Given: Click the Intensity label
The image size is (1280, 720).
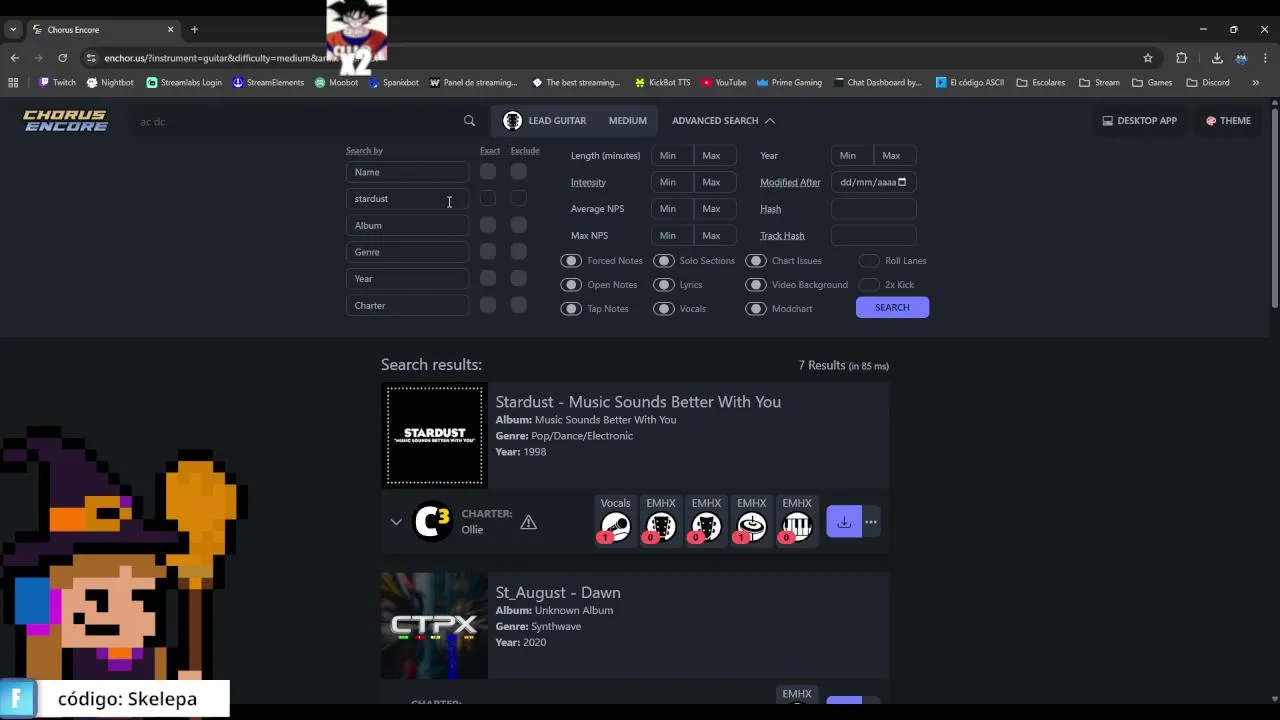Looking at the screenshot, I should 588,183.
